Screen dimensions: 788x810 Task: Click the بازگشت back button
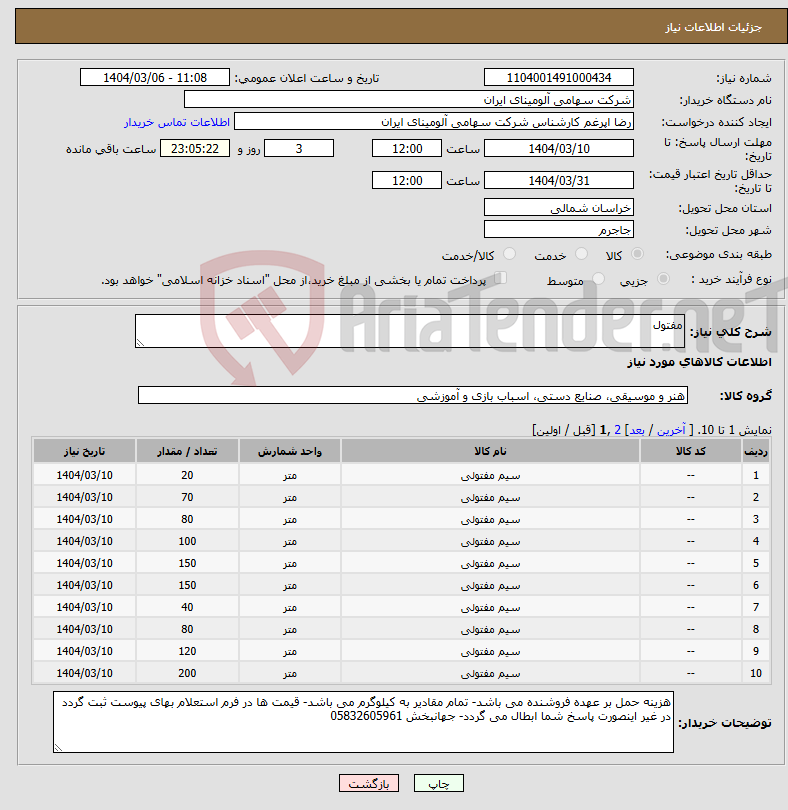pyautogui.click(x=368, y=783)
